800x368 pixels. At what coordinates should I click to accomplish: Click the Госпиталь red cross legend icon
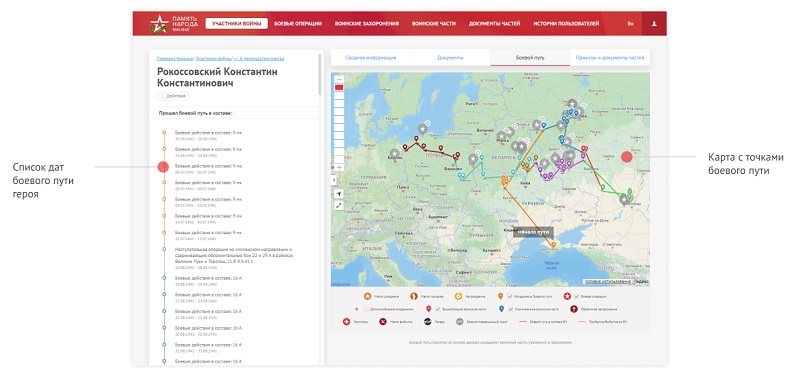click(346, 322)
